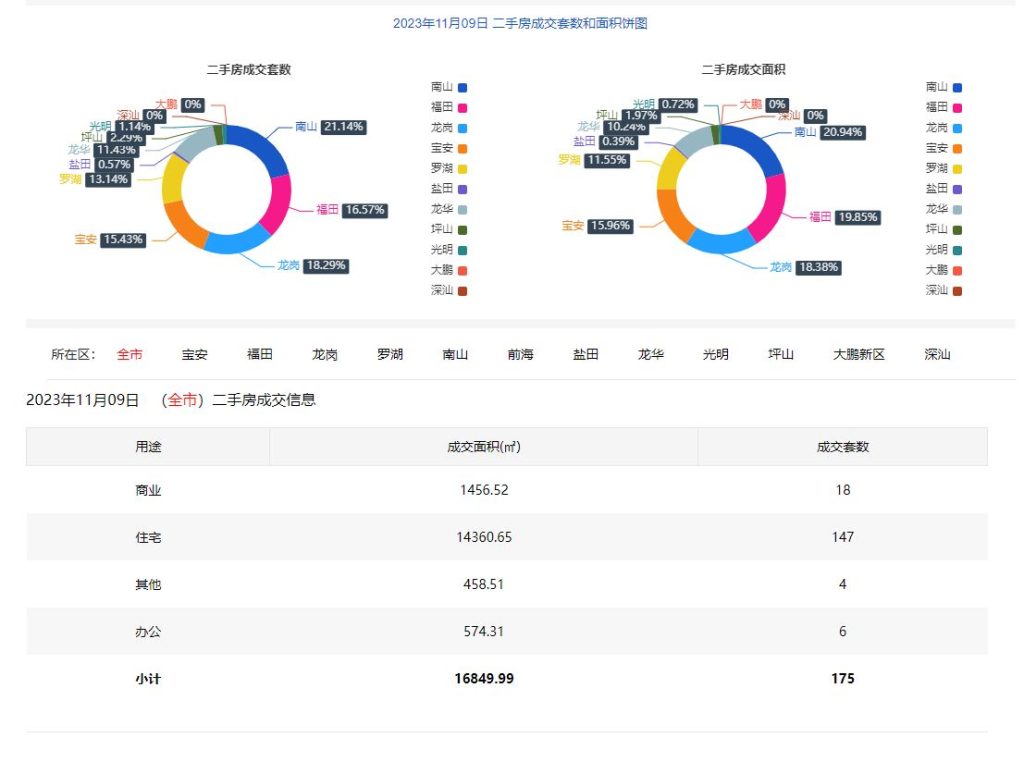The image size is (1024, 774).
Task: Click brown 深汕 legend marker in 成交面积 chart
Action: [957, 291]
